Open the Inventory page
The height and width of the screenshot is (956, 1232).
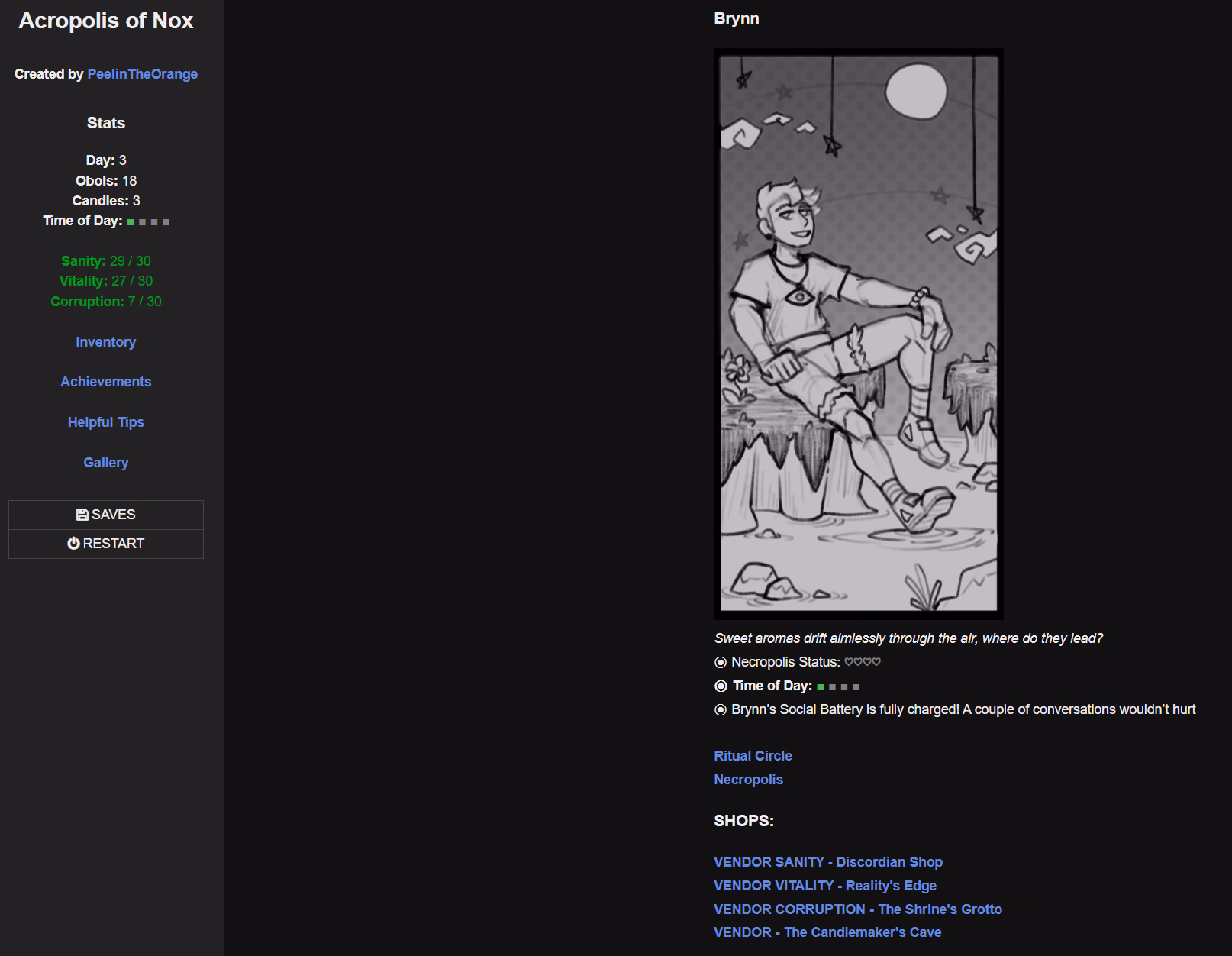click(x=105, y=342)
